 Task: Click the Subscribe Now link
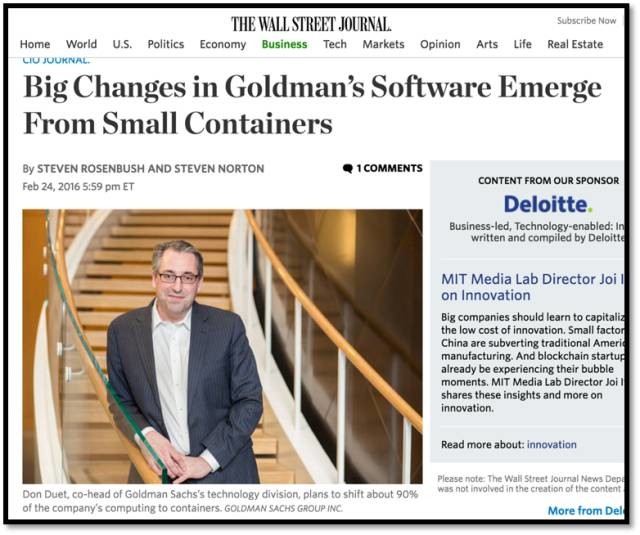tap(587, 21)
